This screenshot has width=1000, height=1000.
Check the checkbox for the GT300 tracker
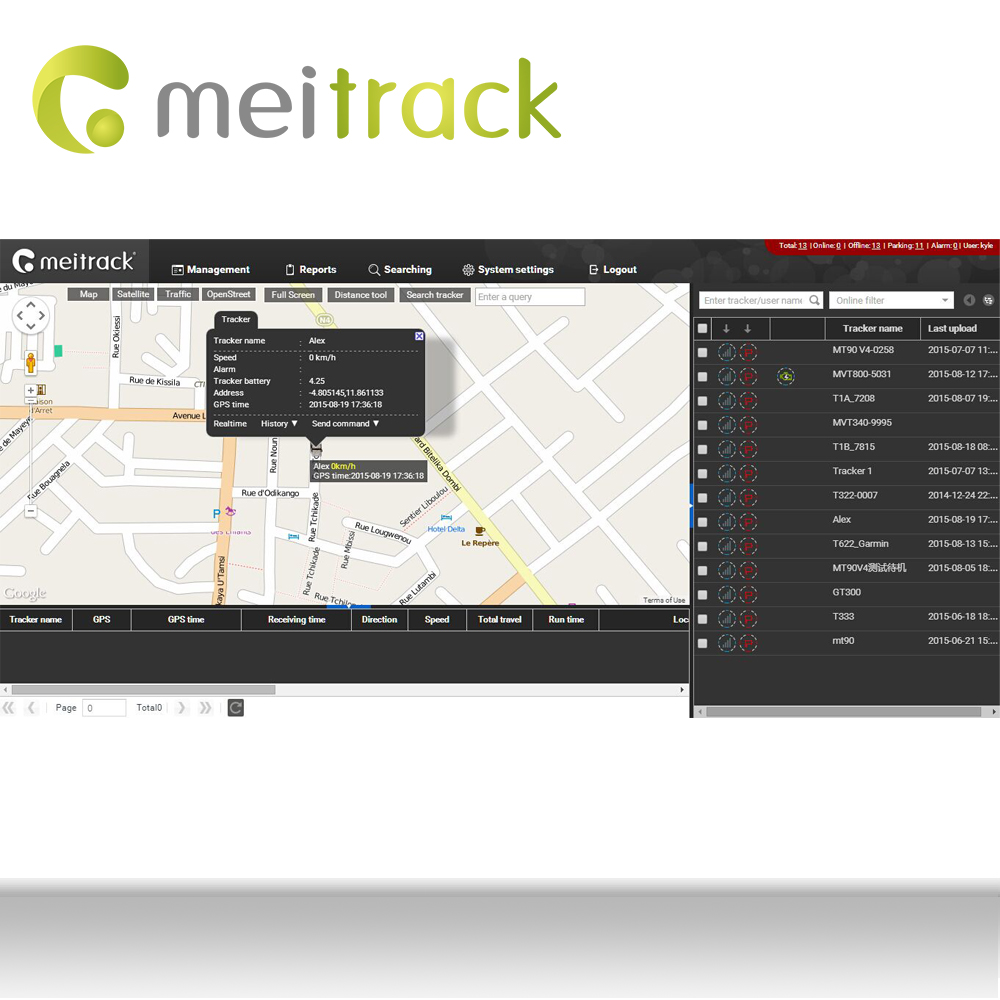tap(704, 592)
